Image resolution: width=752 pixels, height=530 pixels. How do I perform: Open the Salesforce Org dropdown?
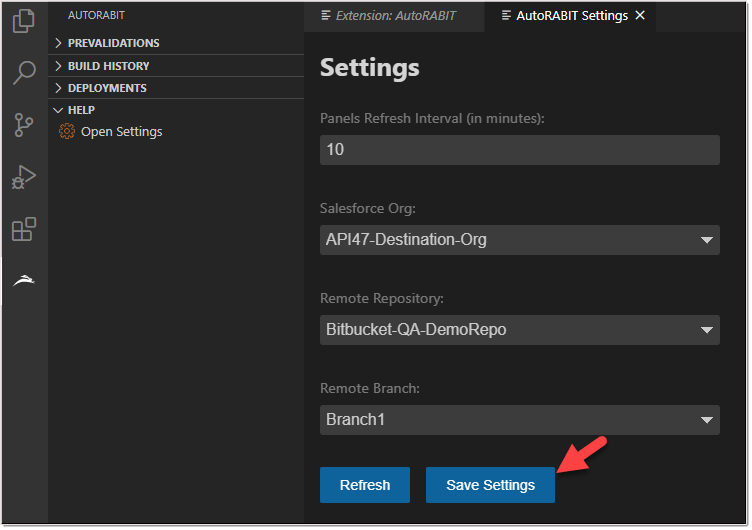coord(521,240)
